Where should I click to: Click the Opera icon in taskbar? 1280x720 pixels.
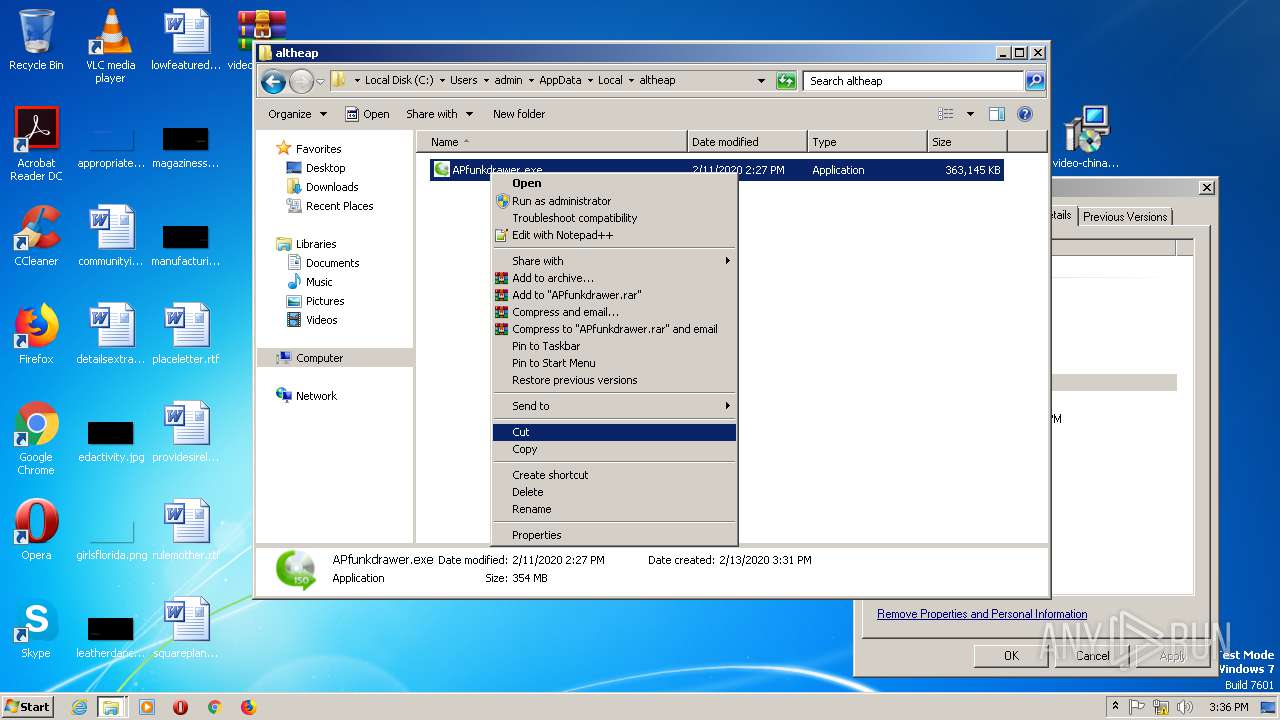[181, 707]
